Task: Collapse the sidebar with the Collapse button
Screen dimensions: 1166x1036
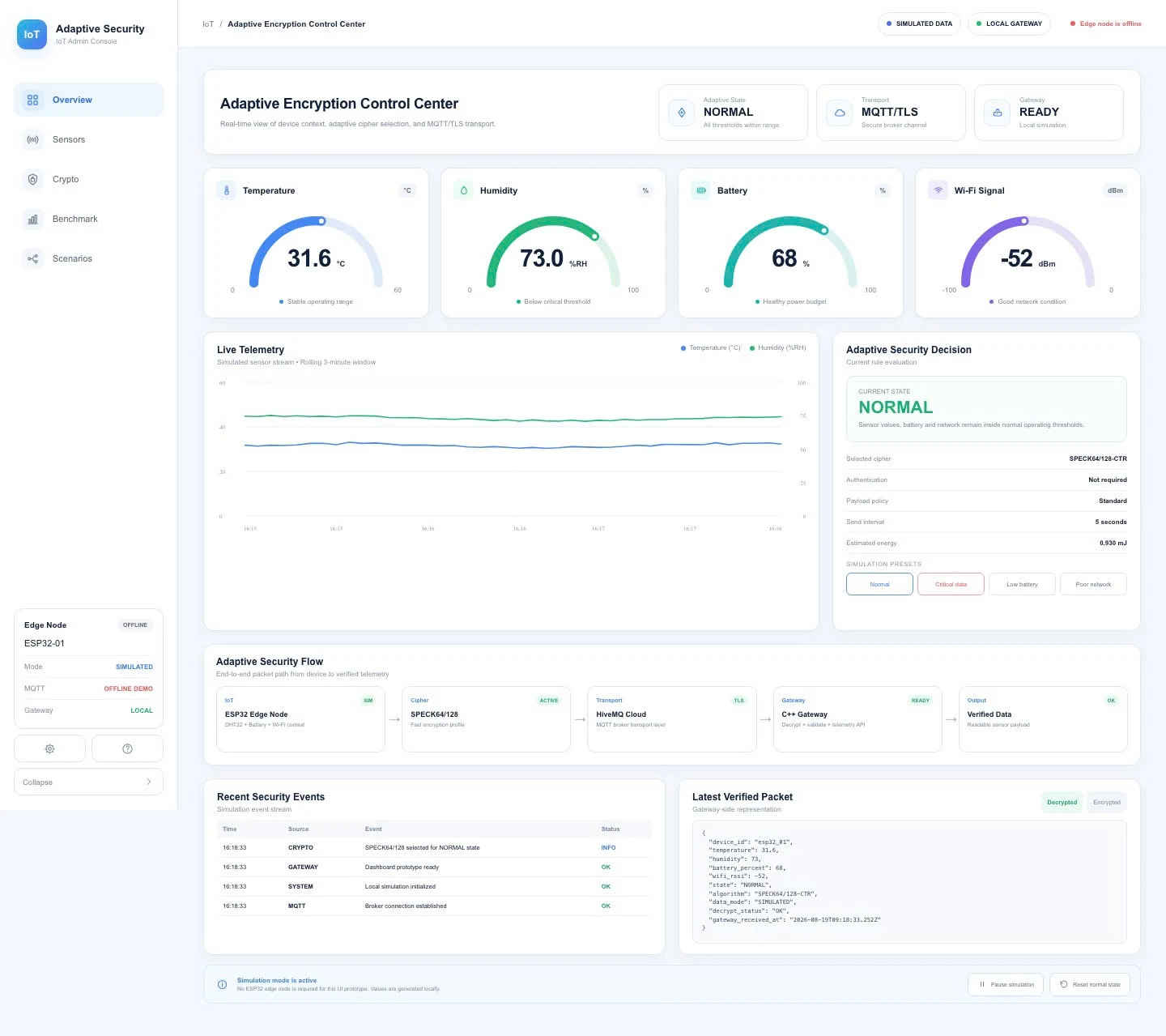Action: point(88,782)
